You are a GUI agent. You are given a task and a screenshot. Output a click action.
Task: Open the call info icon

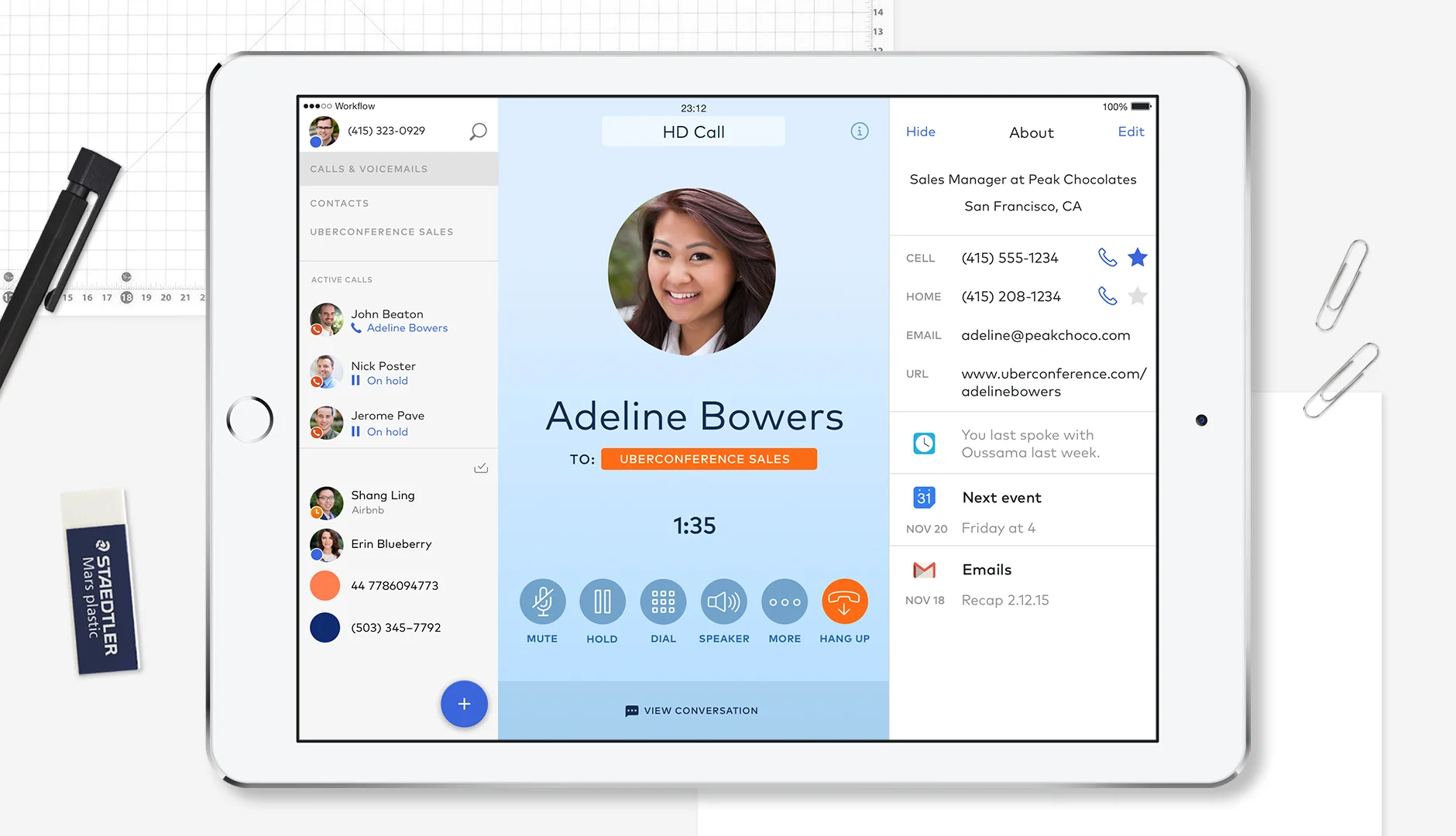point(860,132)
